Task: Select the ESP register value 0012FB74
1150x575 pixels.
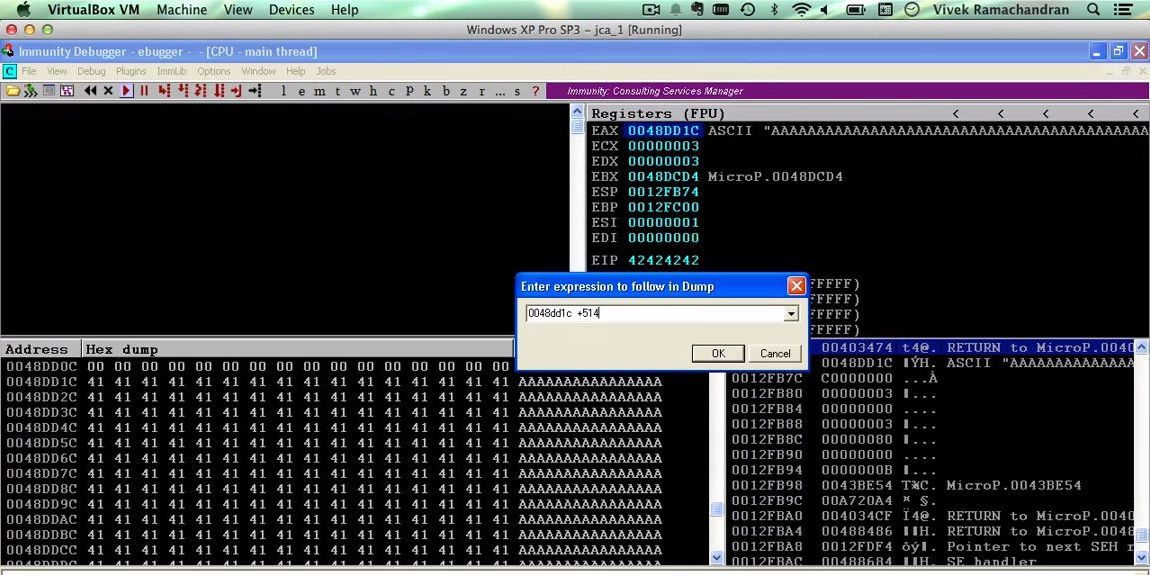Action: pos(663,192)
